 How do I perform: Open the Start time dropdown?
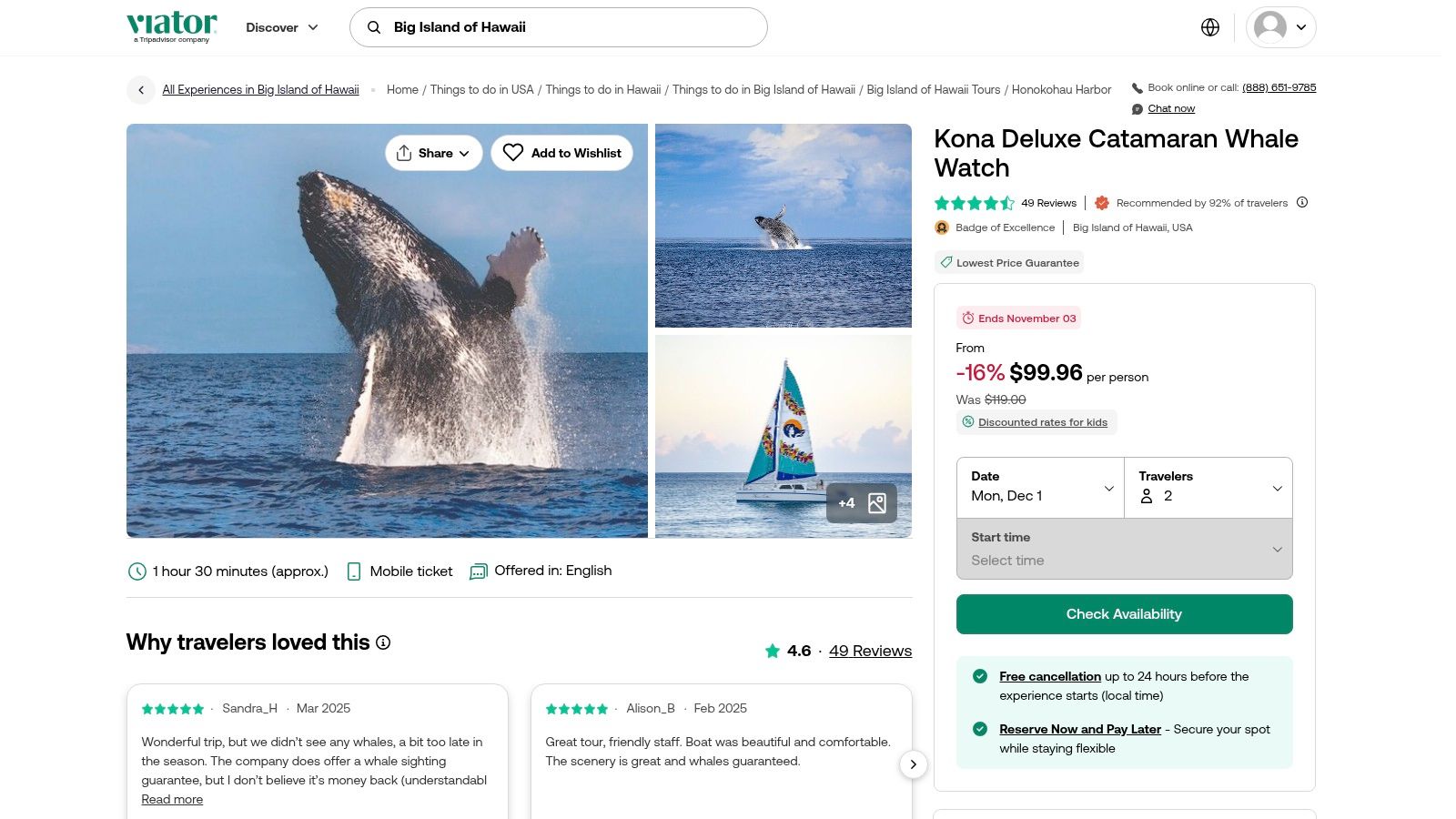1124,549
